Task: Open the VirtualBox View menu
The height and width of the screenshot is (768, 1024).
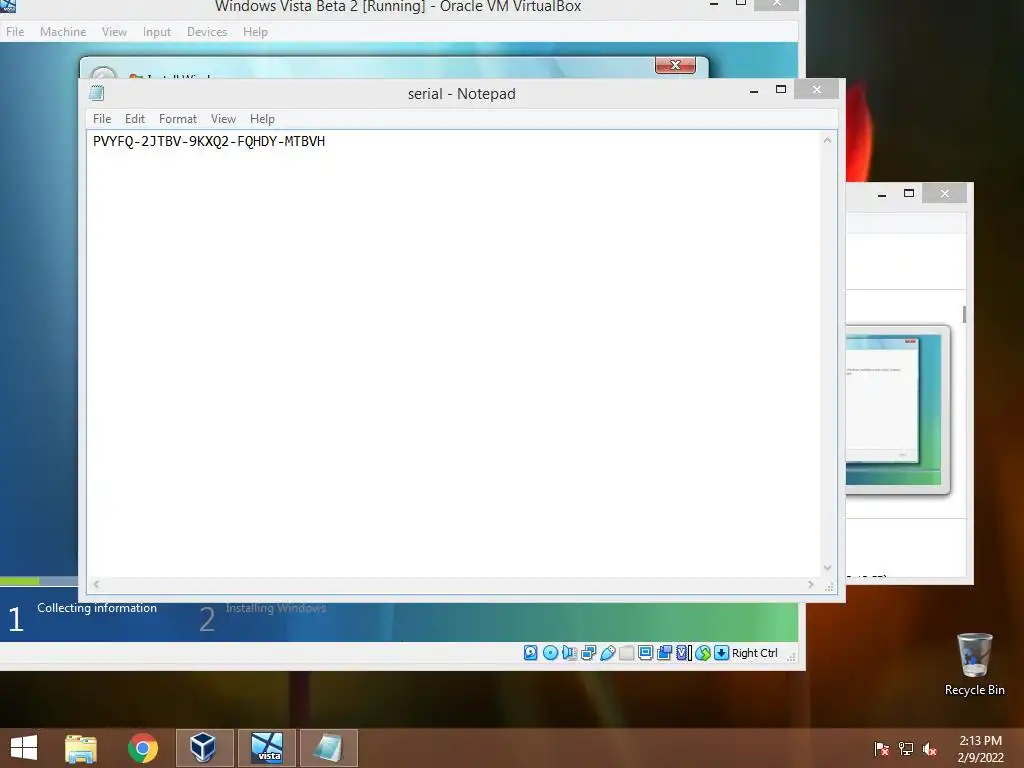Action: pos(114,31)
